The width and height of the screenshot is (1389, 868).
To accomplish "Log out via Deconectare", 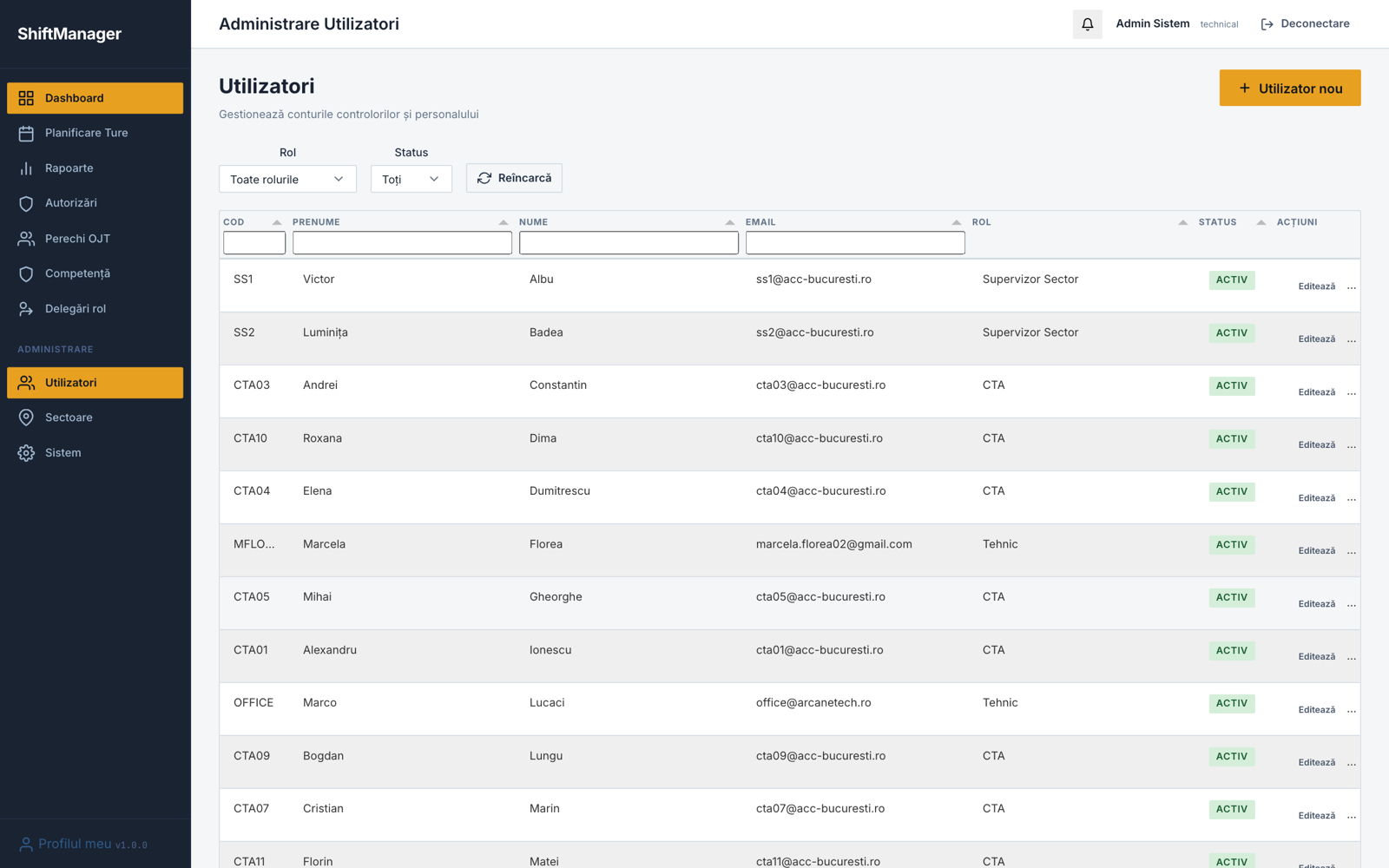I will pyautogui.click(x=1305, y=24).
